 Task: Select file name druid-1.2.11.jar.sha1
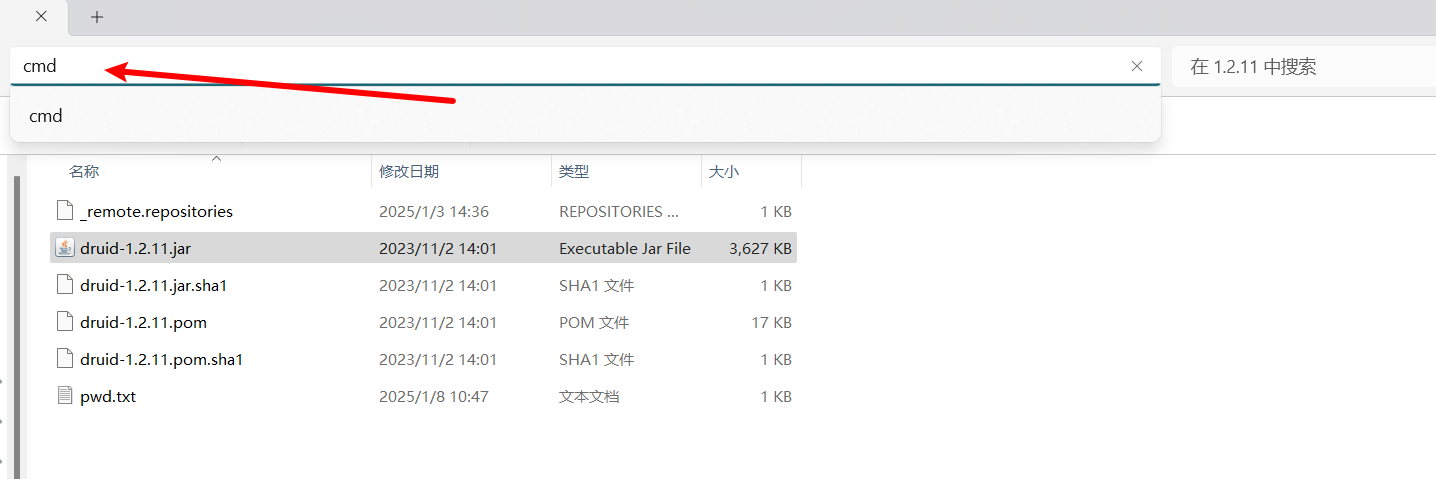pos(154,285)
